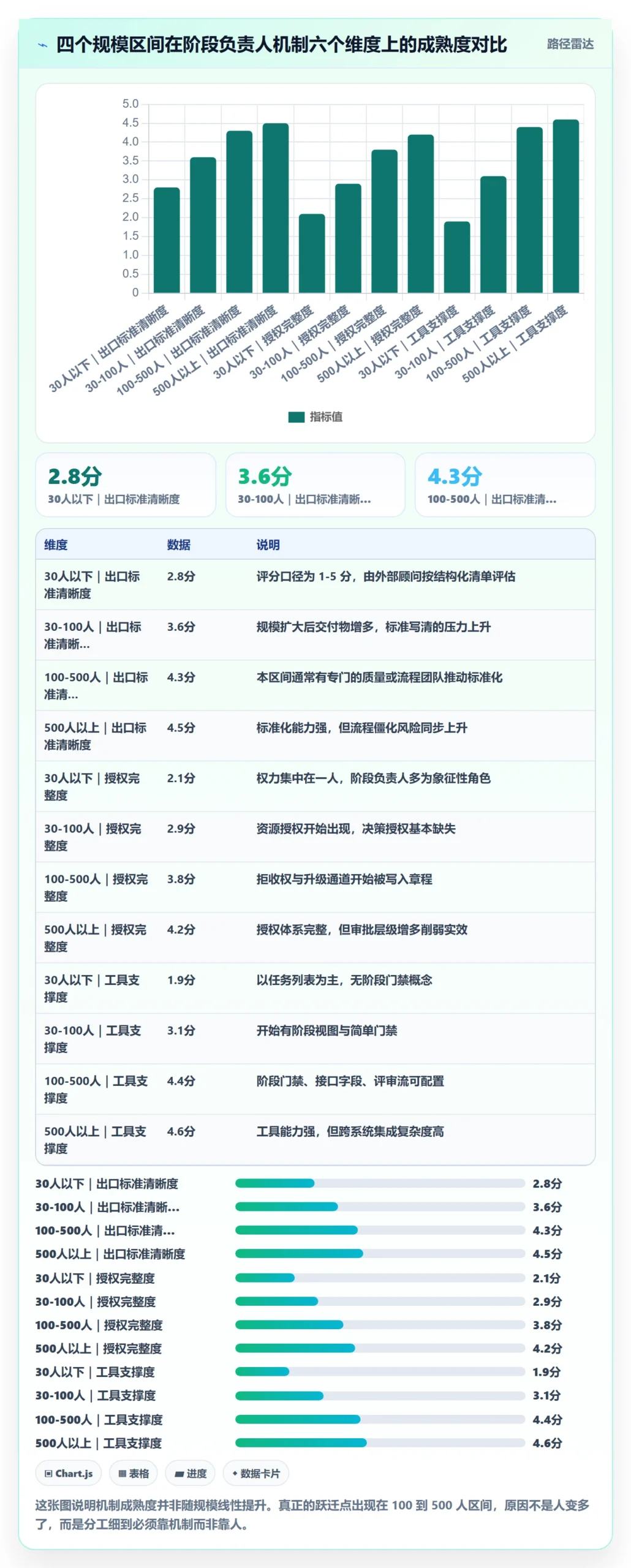Select the 表格 tag chip
This screenshot has width=631, height=1568.
click(134, 1473)
